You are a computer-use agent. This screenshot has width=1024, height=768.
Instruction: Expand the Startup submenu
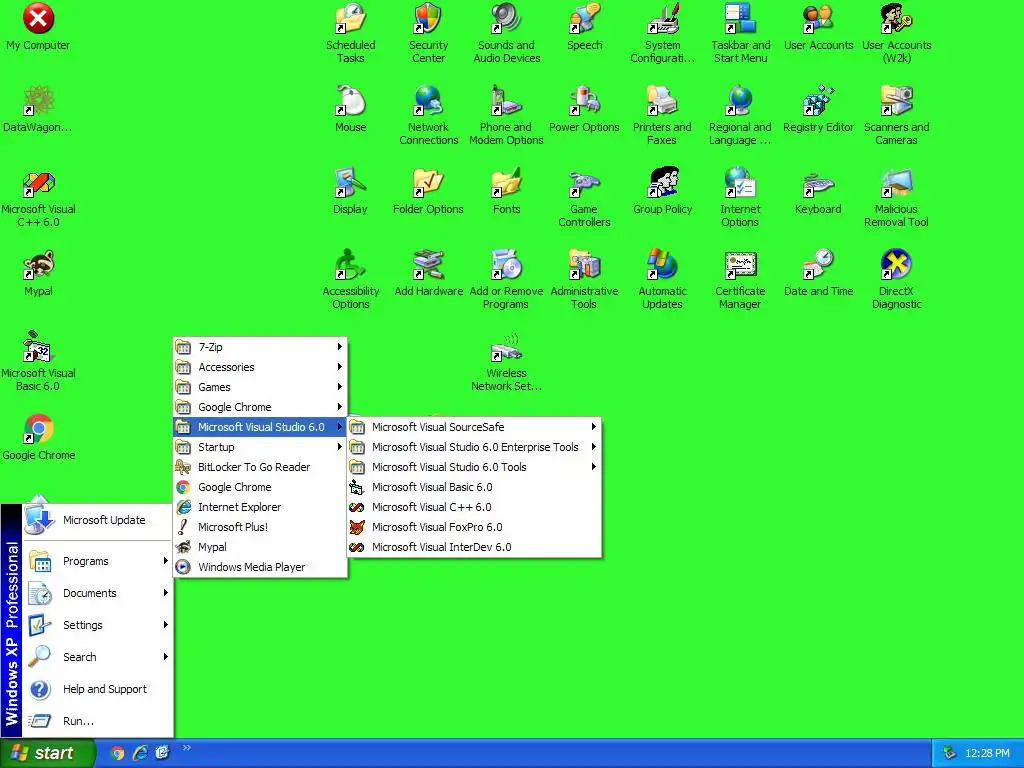tap(260, 447)
